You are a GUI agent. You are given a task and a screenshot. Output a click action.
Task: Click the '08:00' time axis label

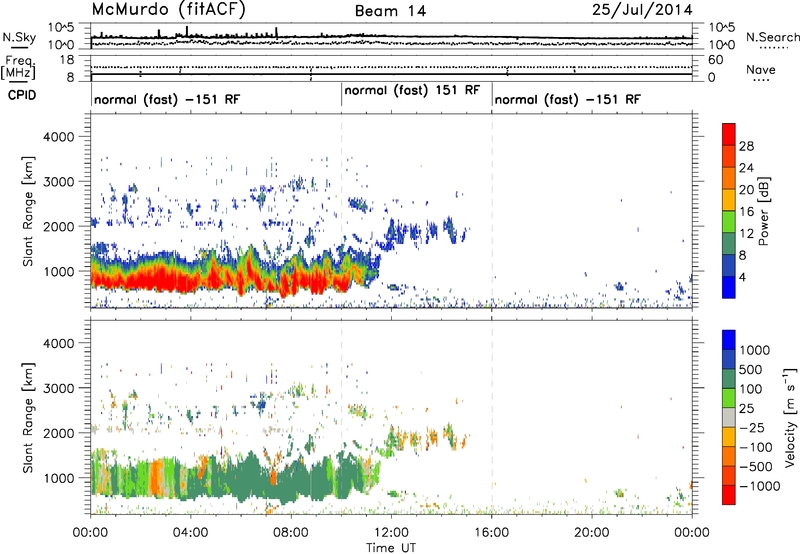pyautogui.click(x=291, y=533)
